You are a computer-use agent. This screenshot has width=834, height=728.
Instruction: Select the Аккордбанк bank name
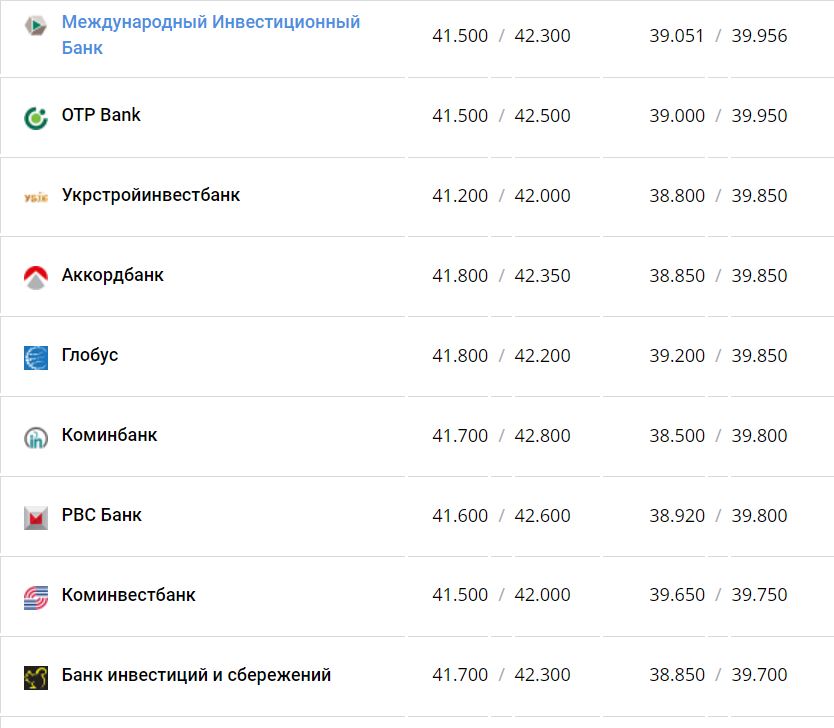[x=113, y=275]
